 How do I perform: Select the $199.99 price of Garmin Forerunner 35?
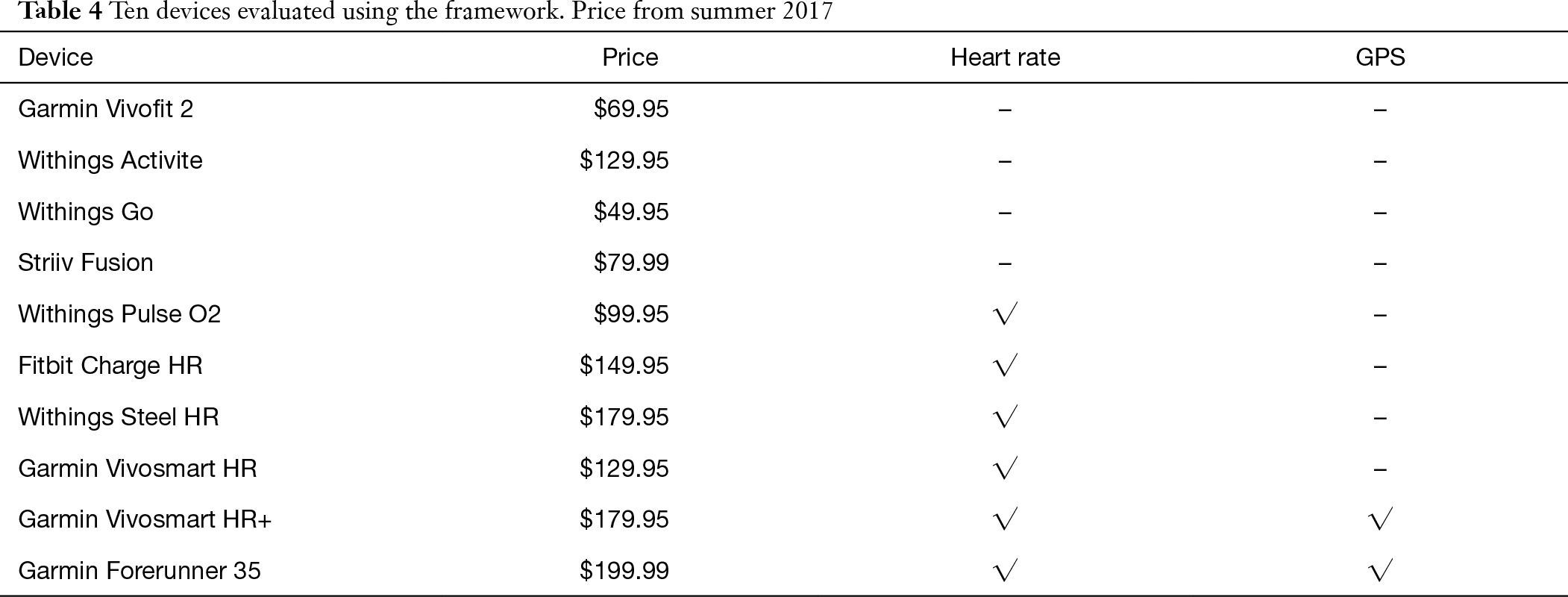624,571
